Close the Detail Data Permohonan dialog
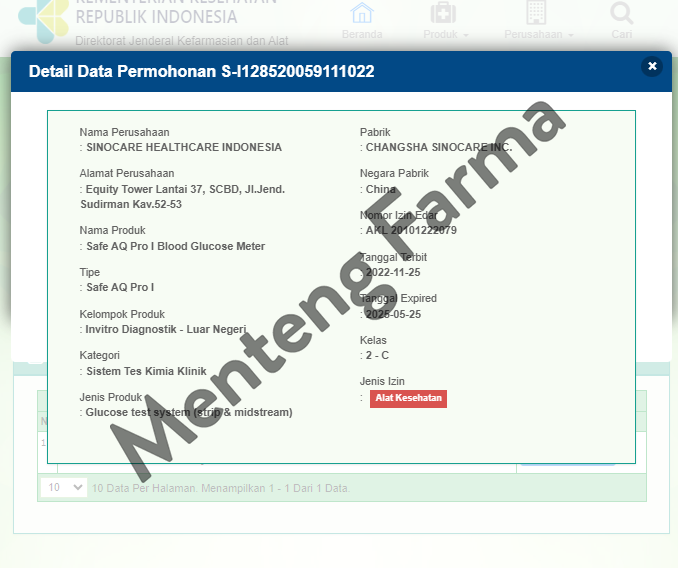Screen dimensions: 678x568 point(652,66)
